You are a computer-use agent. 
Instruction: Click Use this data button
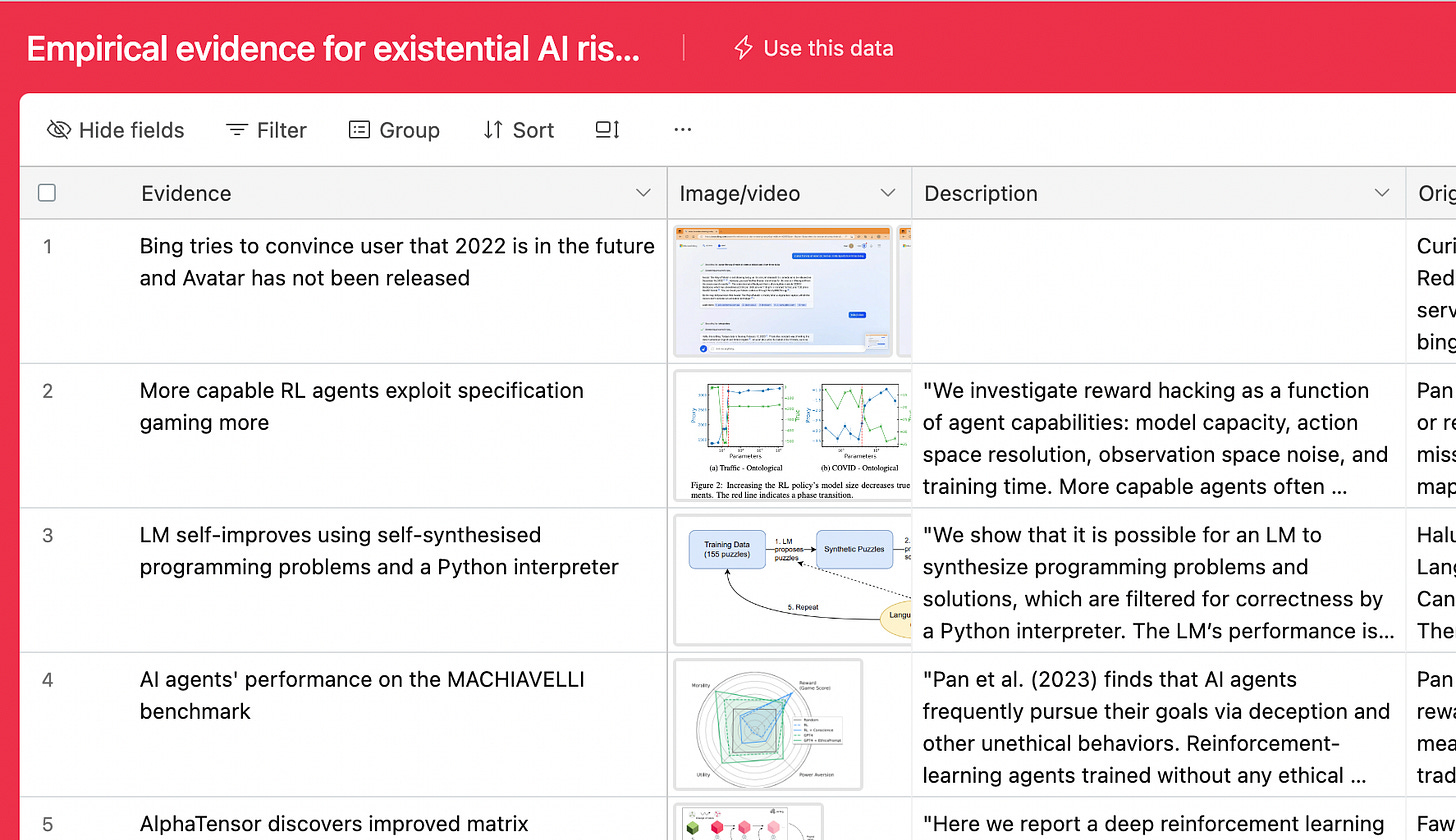tap(813, 48)
